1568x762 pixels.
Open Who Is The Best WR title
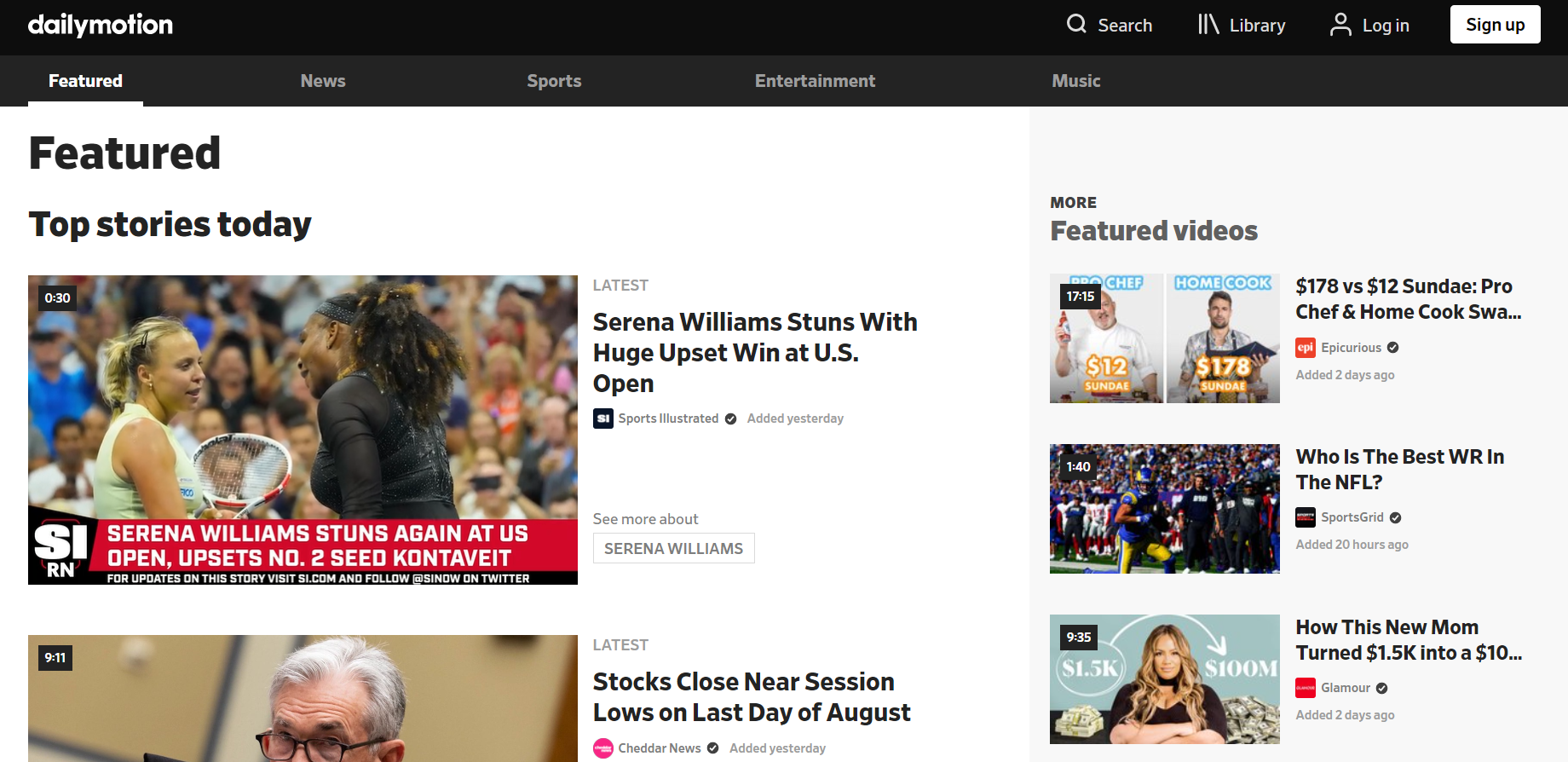[1400, 470]
